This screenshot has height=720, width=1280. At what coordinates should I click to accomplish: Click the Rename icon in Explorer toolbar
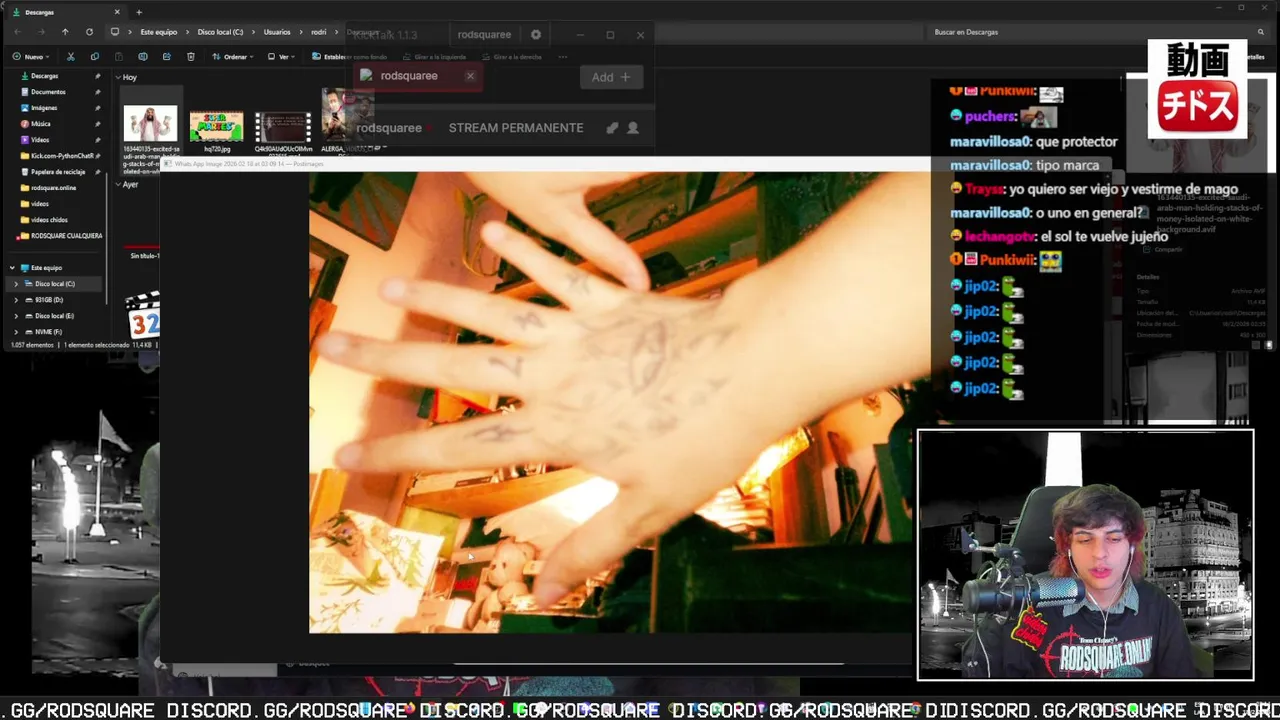[x=142, y=57]
